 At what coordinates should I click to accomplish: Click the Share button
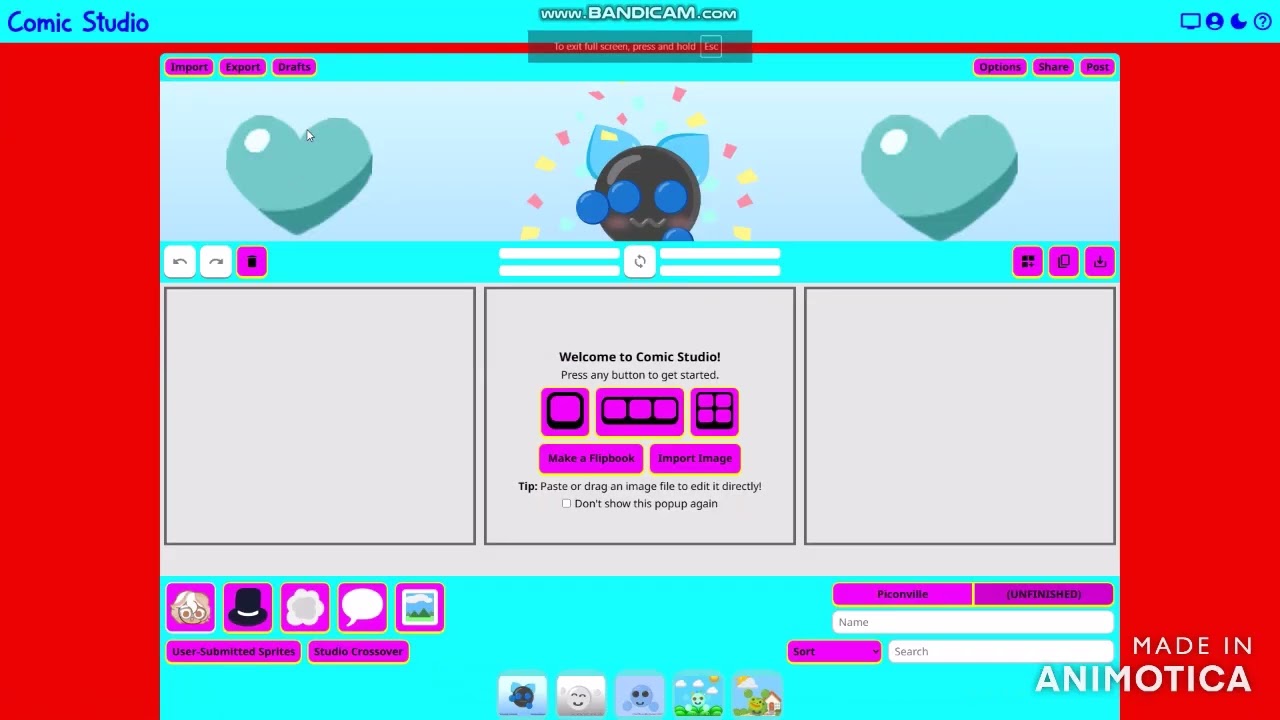pyautogui.click(x=1053, y=67)
